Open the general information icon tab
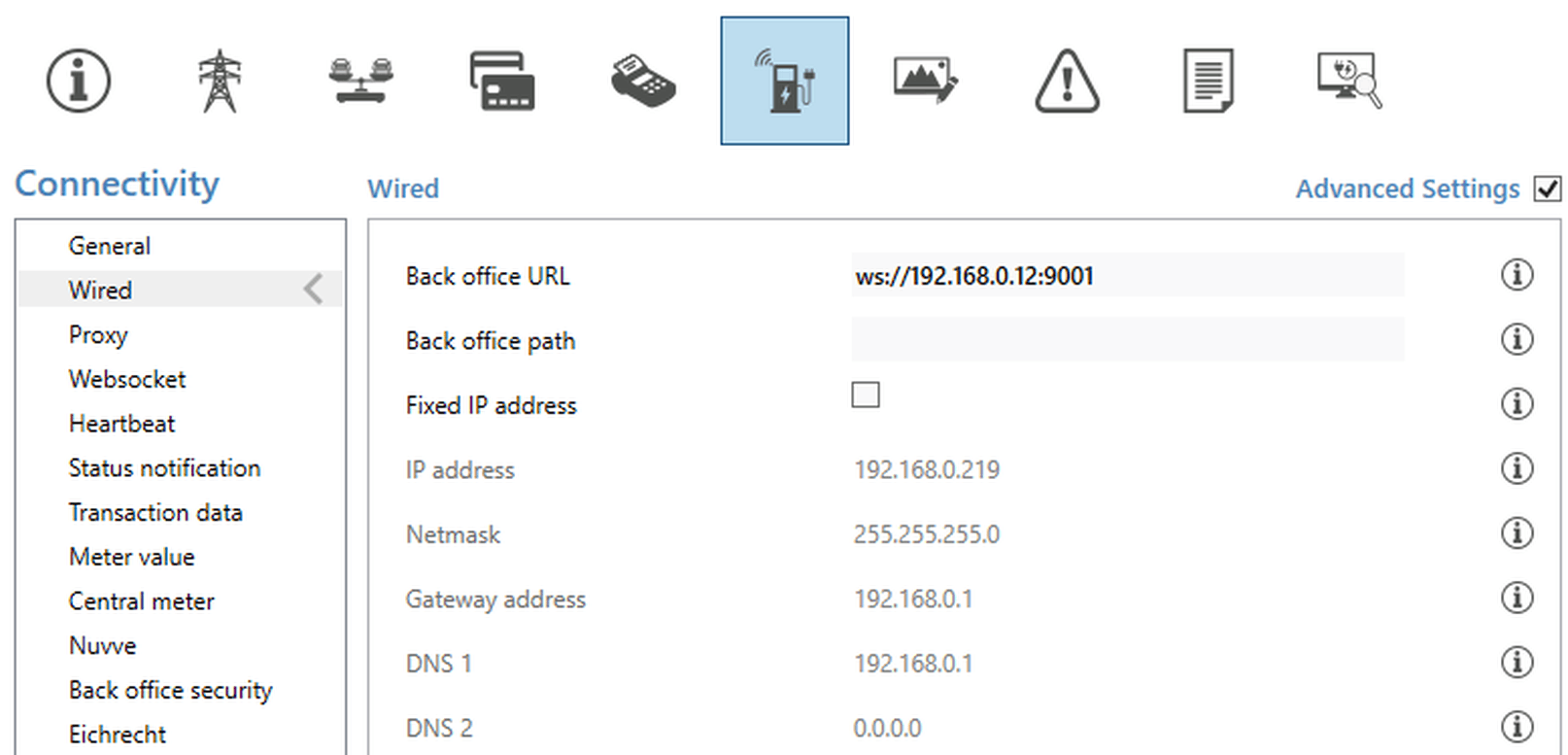This screenshot has width=1568, height=755. [79, 81]
